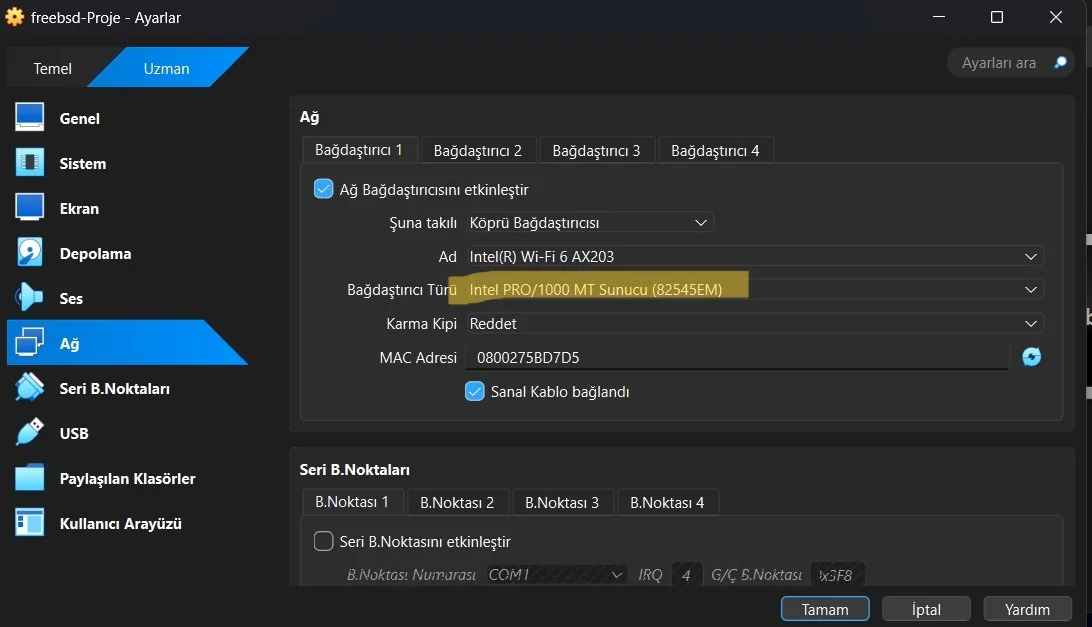The width and height of the screenshot is (1092, 627).
Task: Click the Tamam button
Action: pos(825,609)
